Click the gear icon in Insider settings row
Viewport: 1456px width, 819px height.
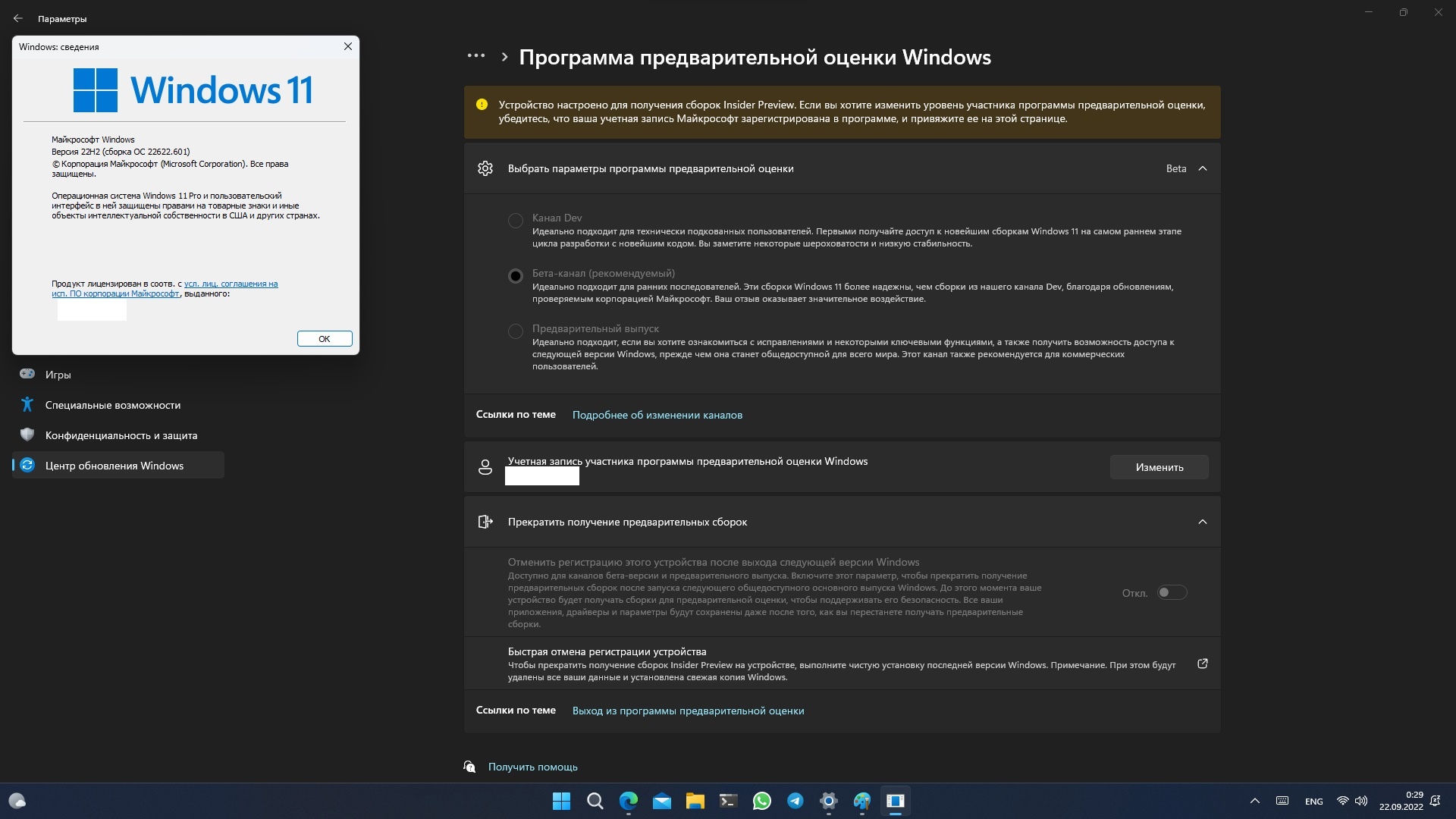[485, 168]
